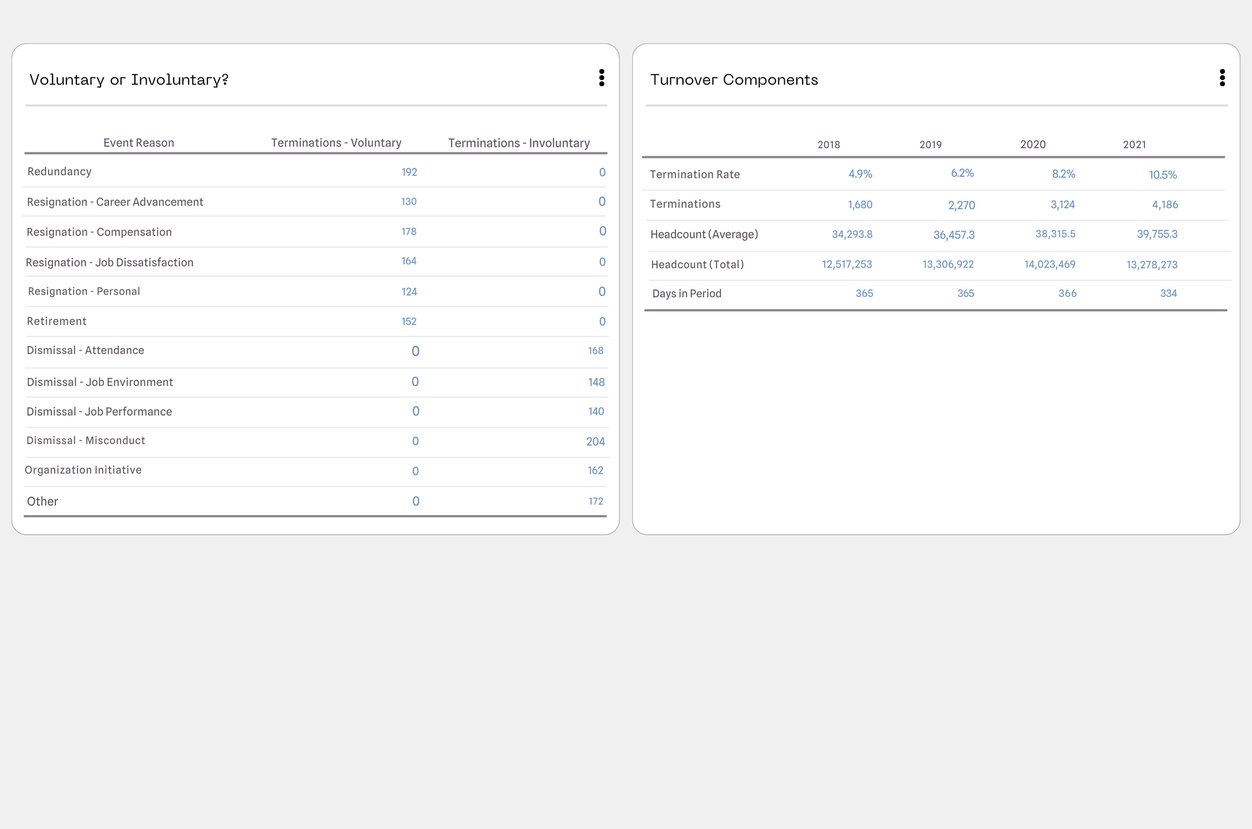Select the Terminations - Involuntary column header

(518, 142)
